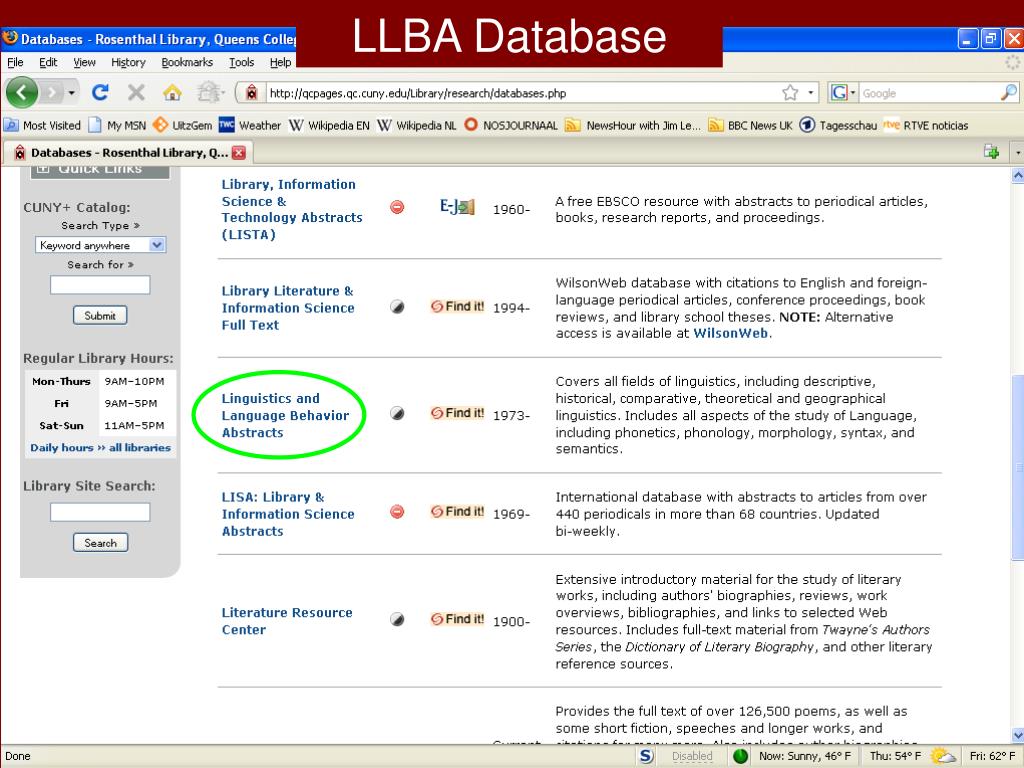Open Library Literature & Information Science Full Text

(288, 308)
